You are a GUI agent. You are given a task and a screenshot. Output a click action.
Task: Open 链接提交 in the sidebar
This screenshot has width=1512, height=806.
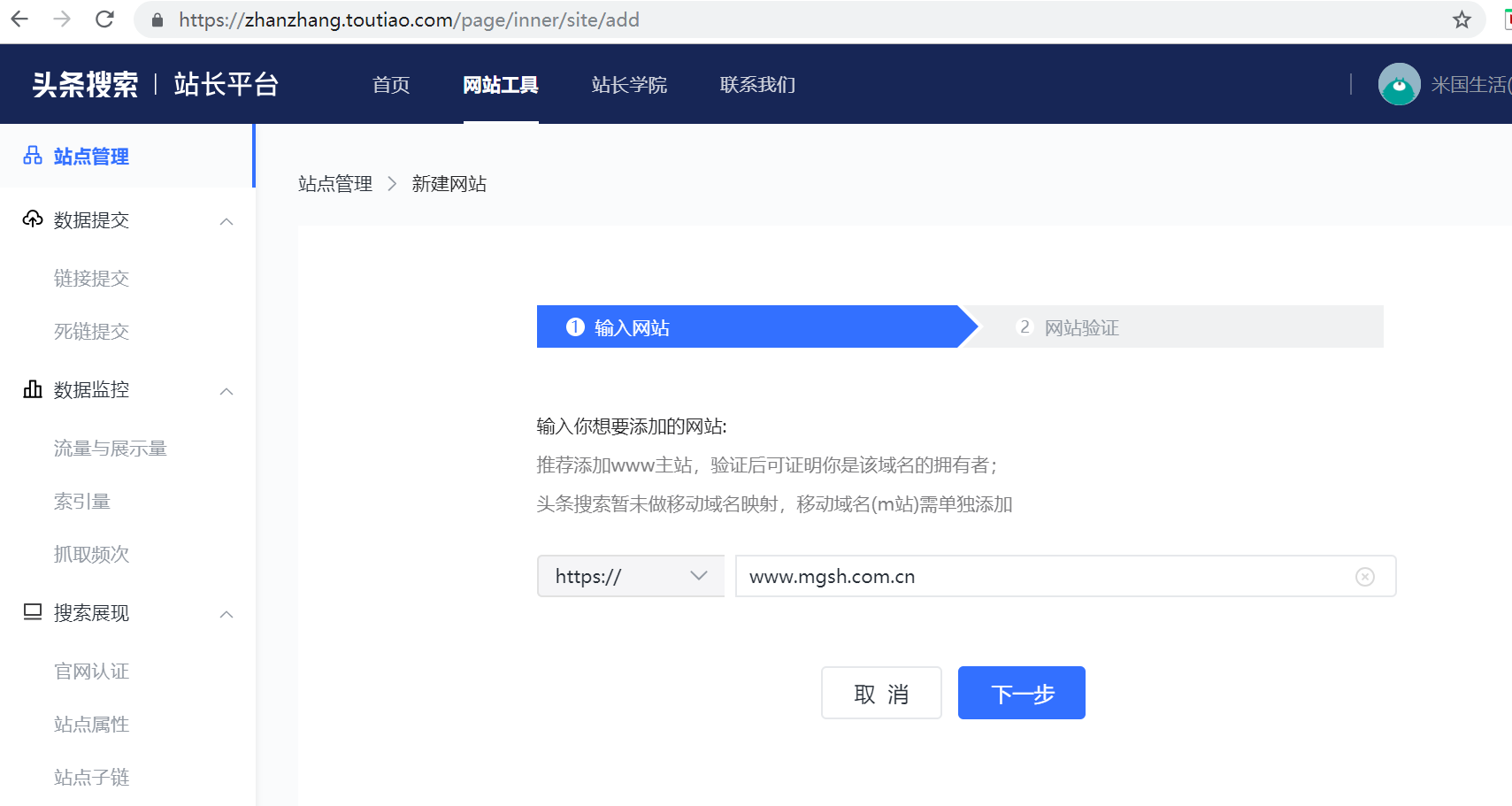[92, 279]
